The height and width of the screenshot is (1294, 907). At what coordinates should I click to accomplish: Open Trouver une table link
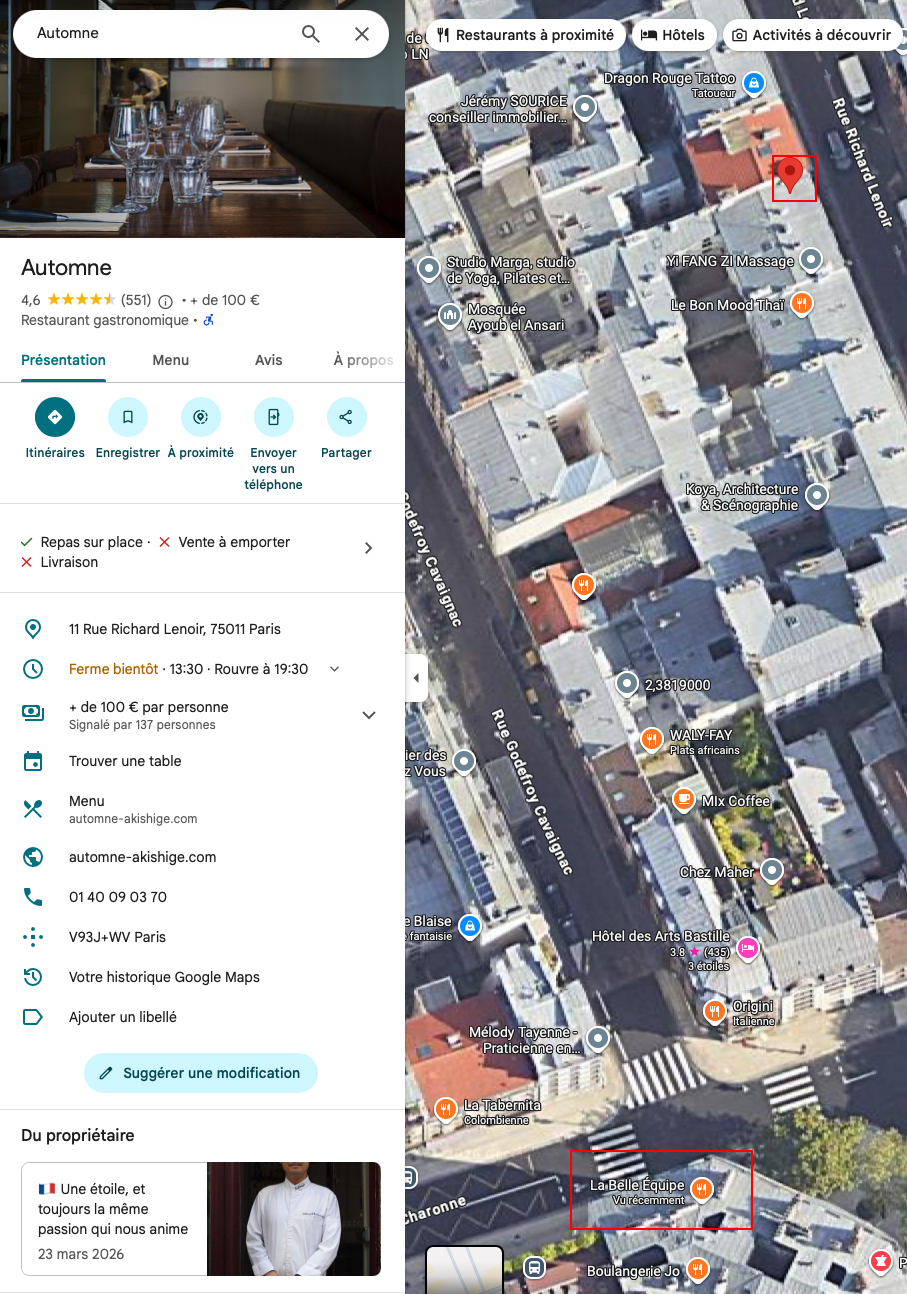coord(202,761)
